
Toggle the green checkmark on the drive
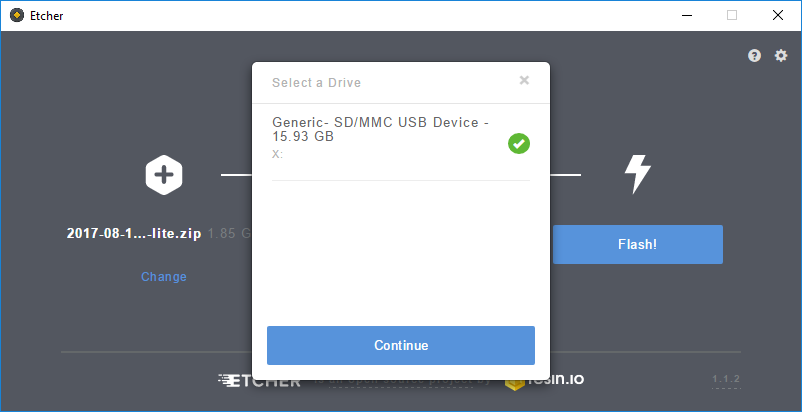(x=518, y=144)
